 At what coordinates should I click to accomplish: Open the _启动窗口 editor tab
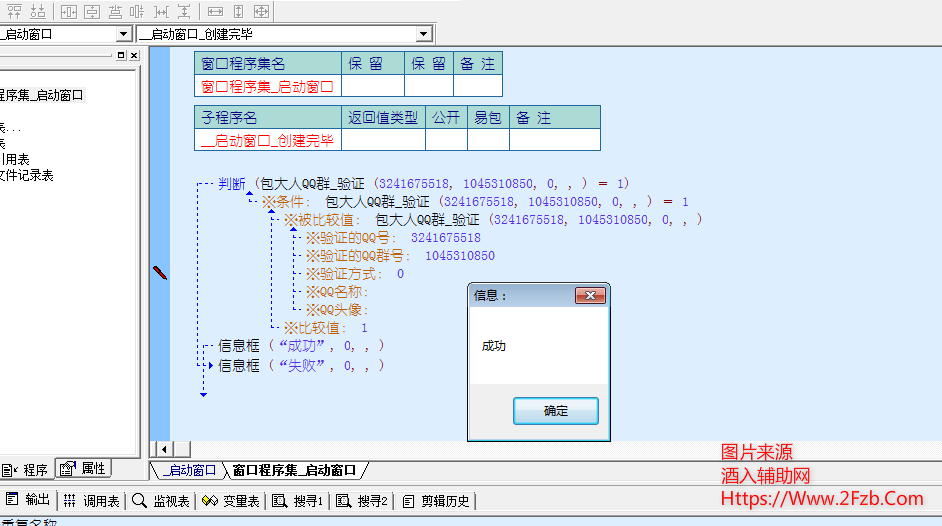click(189, 470)
